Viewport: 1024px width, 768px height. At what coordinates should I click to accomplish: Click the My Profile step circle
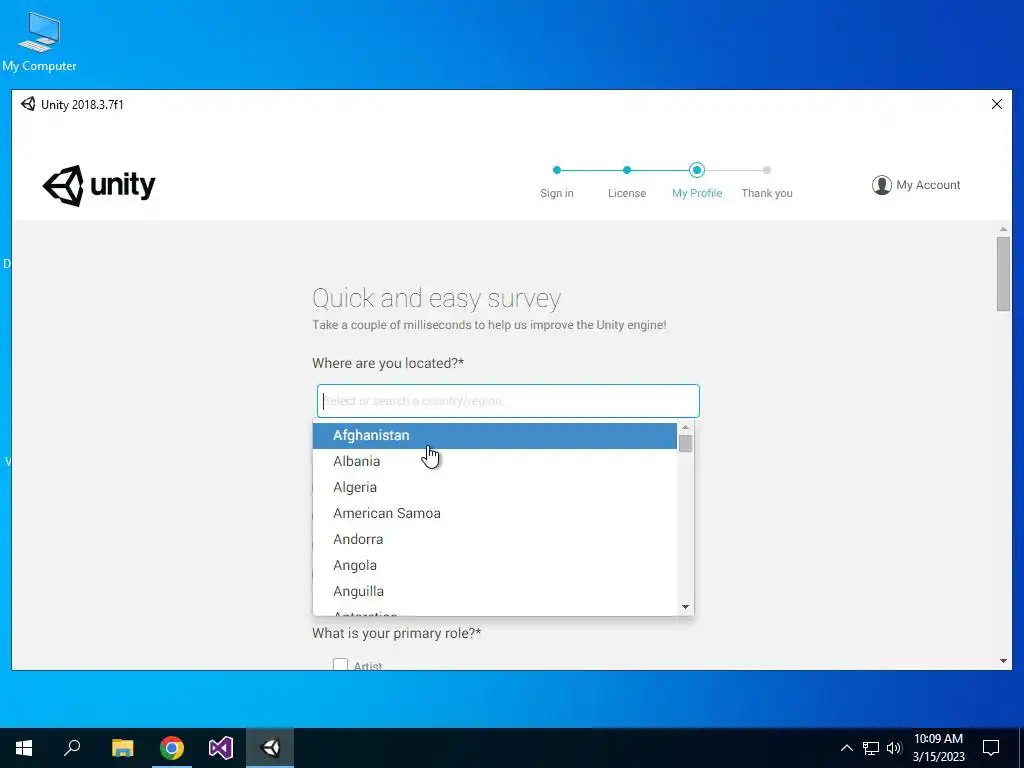point(697,170)
